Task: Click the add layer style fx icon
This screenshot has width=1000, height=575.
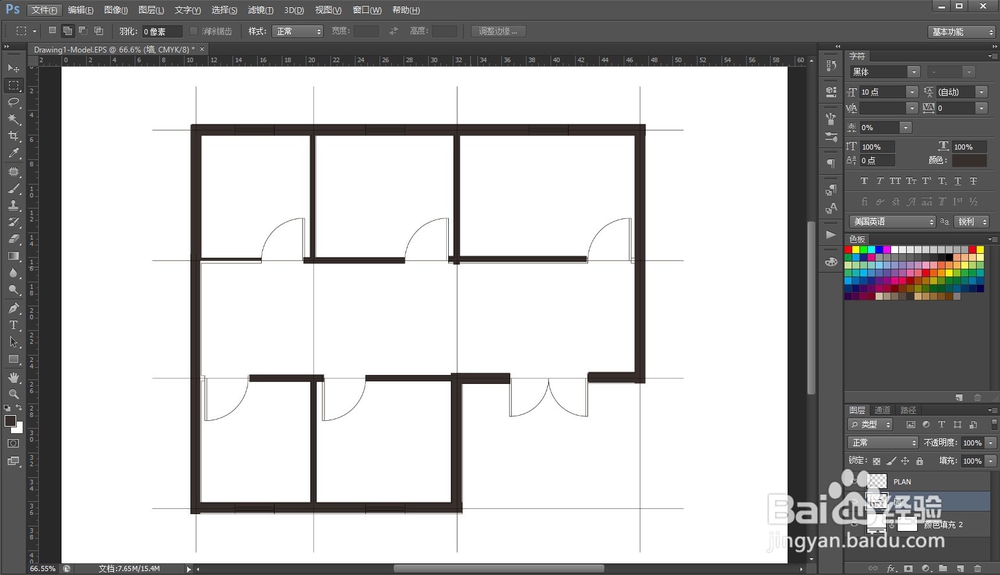Action: click(x=891, y=568)
